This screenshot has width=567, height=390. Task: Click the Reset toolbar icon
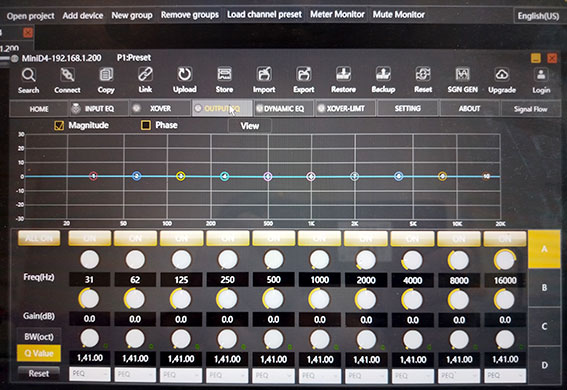tap(423, 74)
